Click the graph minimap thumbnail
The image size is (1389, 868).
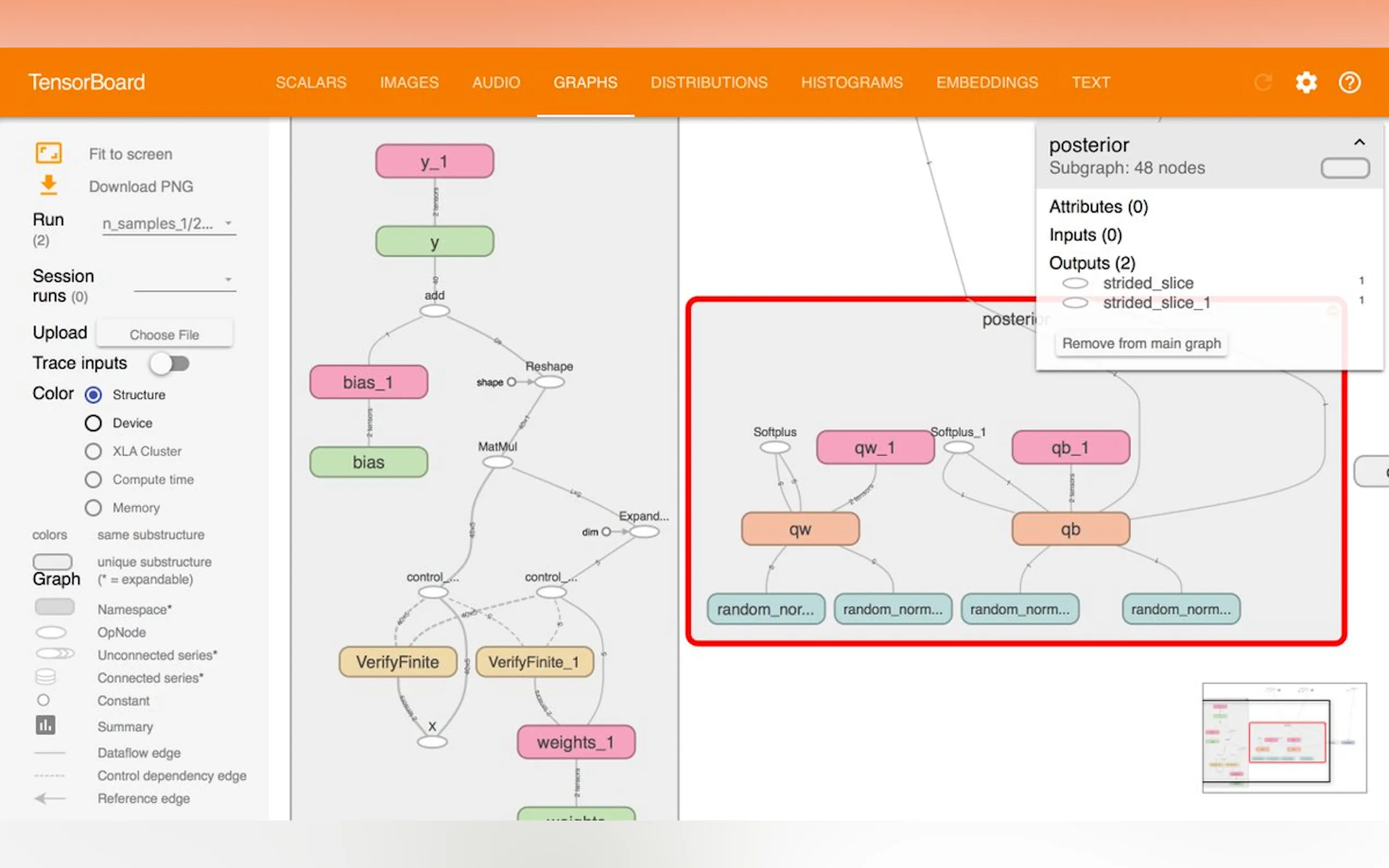1284,737
